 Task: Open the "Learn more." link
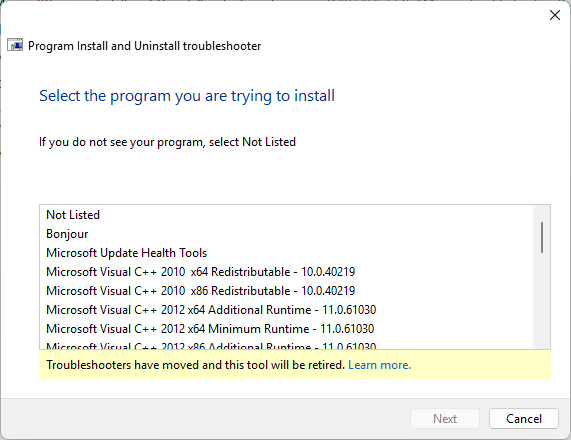pyautogui.click(x=379, y=365)
